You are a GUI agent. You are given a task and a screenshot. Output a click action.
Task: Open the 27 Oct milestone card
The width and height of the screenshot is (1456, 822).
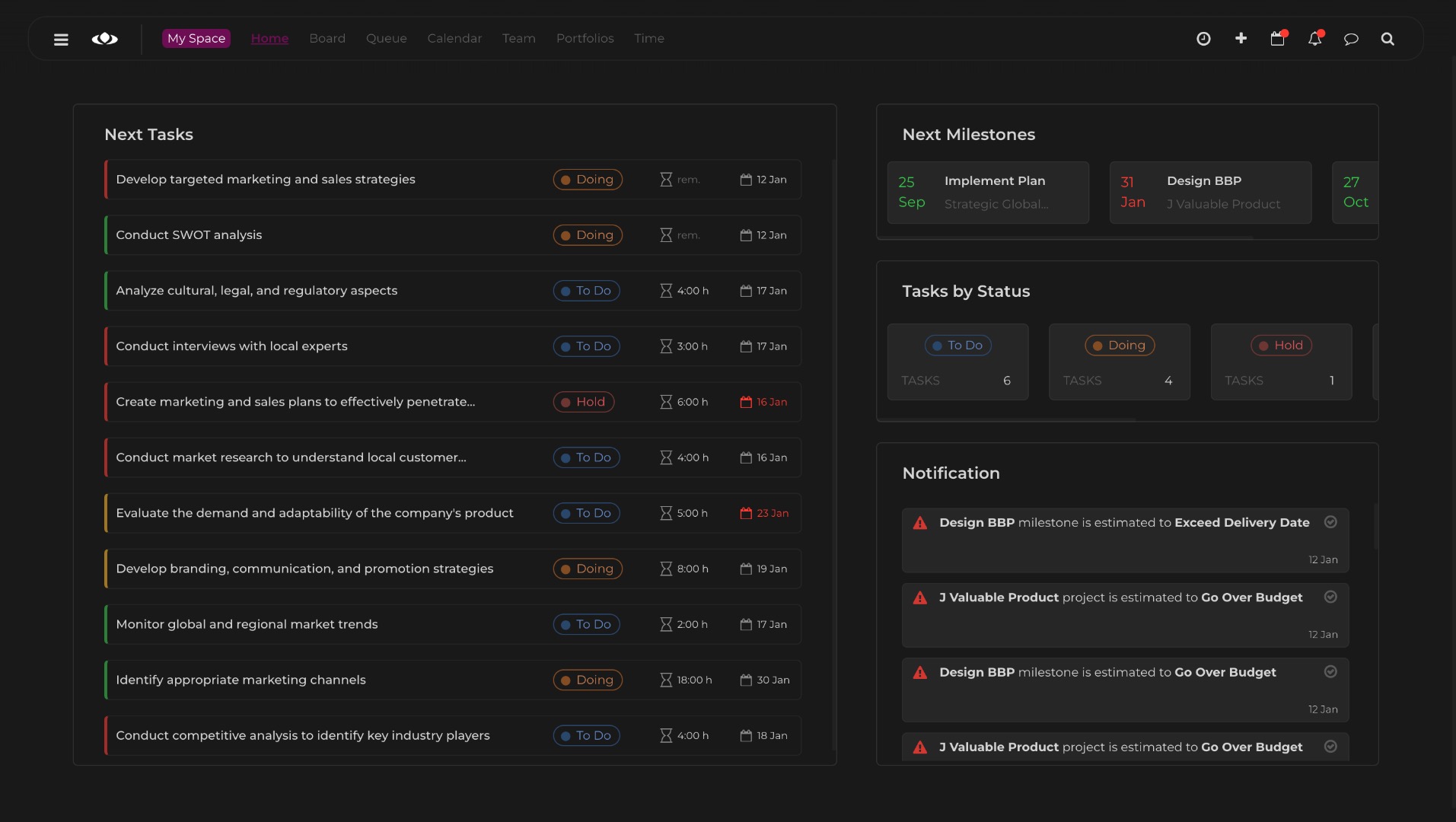point(1356,193)
